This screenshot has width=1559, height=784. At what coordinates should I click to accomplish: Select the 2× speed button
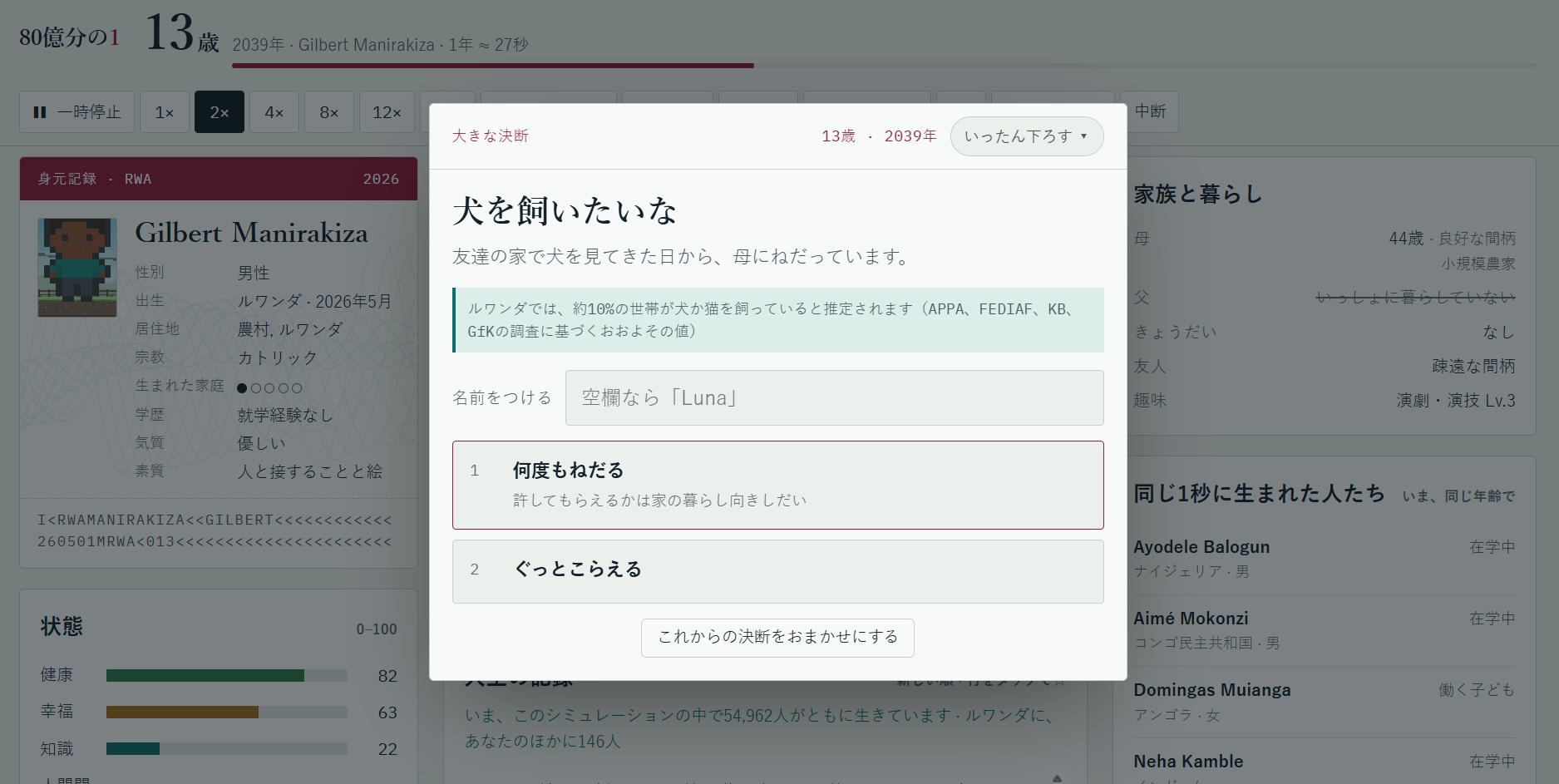point(219,112)
